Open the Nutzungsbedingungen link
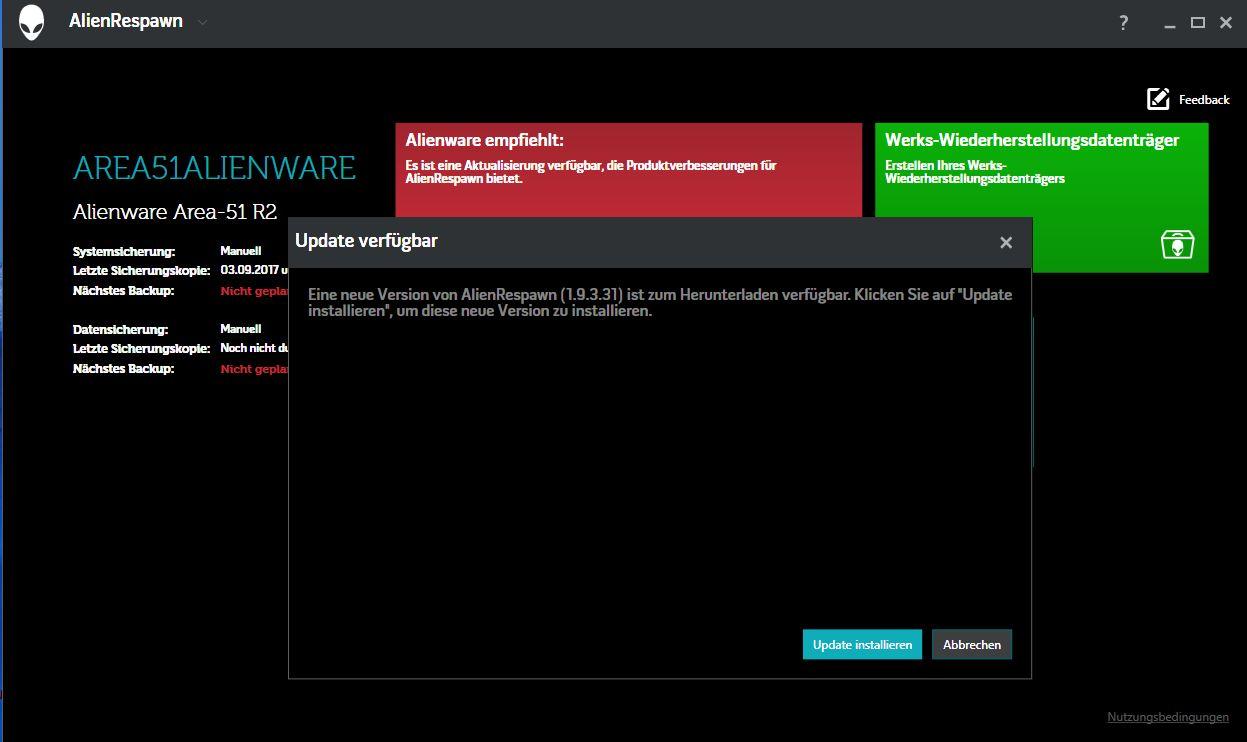1247x742 pixels. (1168, 717)
